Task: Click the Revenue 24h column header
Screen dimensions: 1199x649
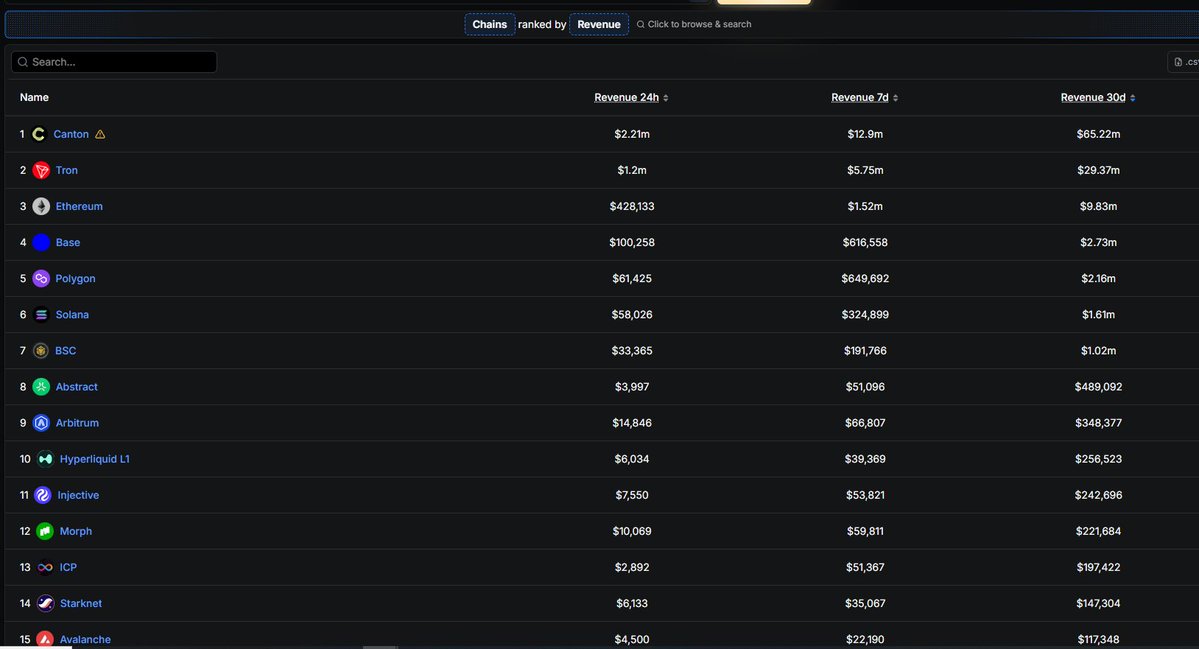Action: point(626,97)
